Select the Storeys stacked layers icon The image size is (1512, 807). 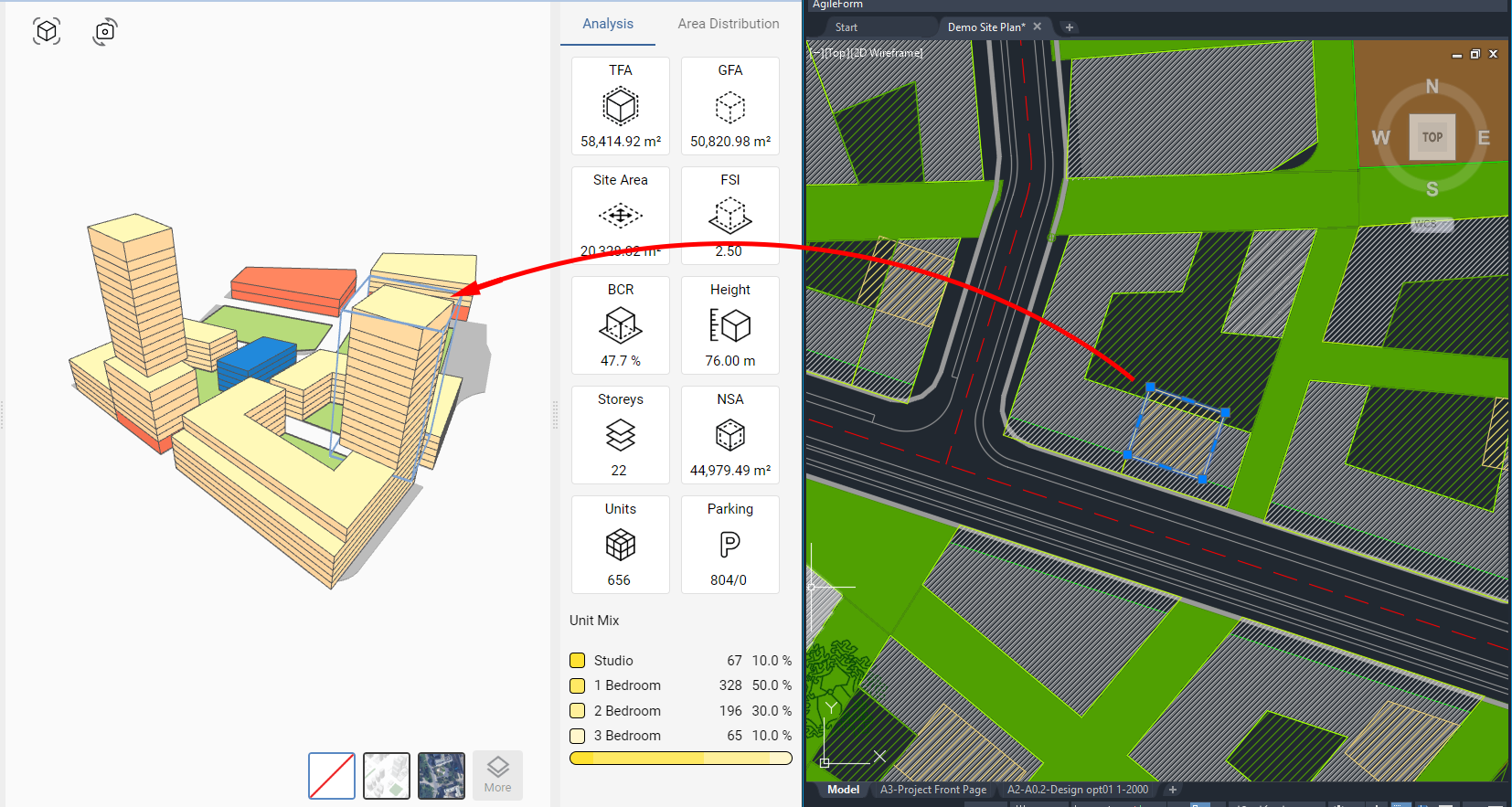[621, 435]
